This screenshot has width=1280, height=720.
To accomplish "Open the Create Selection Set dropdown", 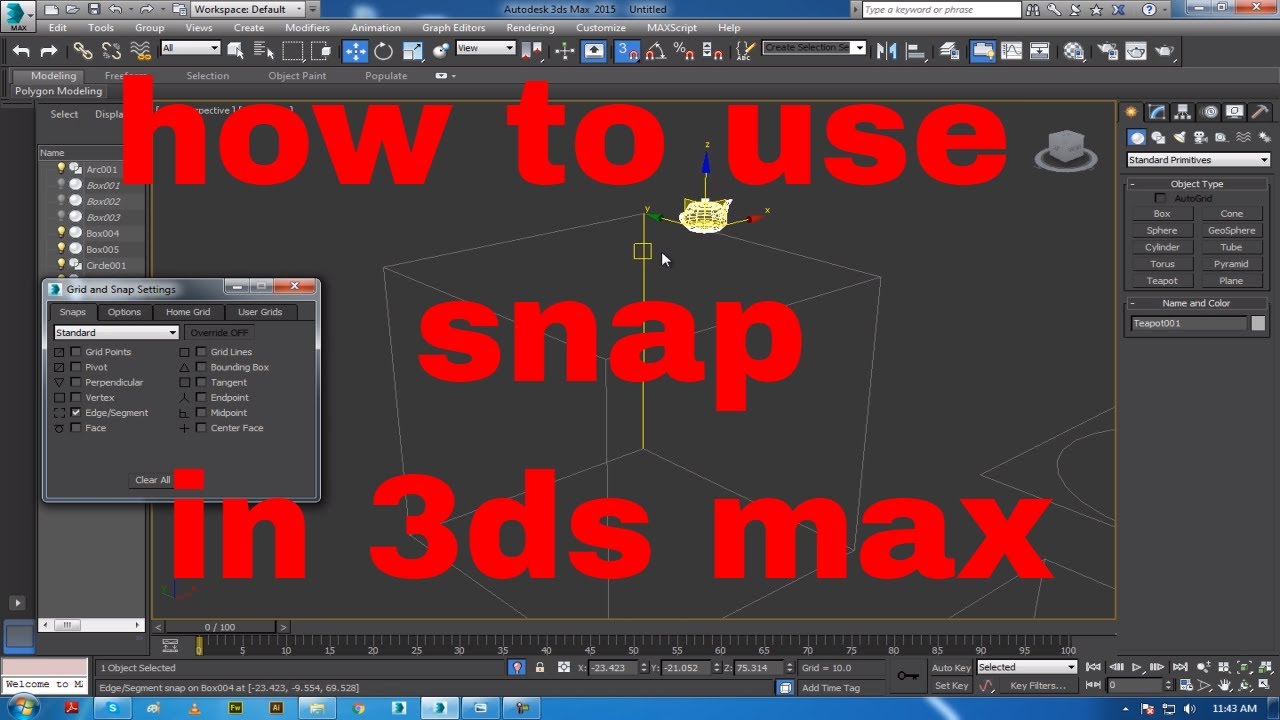I will 814,48.
